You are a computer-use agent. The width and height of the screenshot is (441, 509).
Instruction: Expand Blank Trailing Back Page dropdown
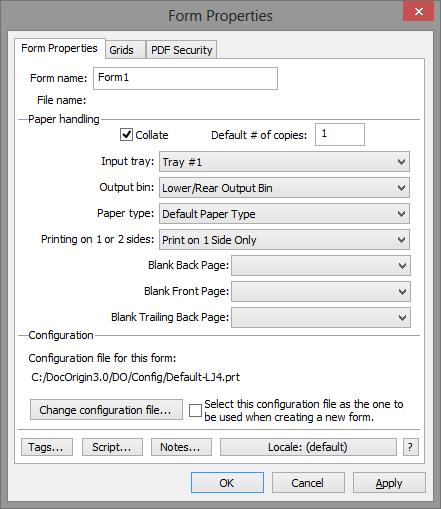pyautogui.click(x=321, y=318)
